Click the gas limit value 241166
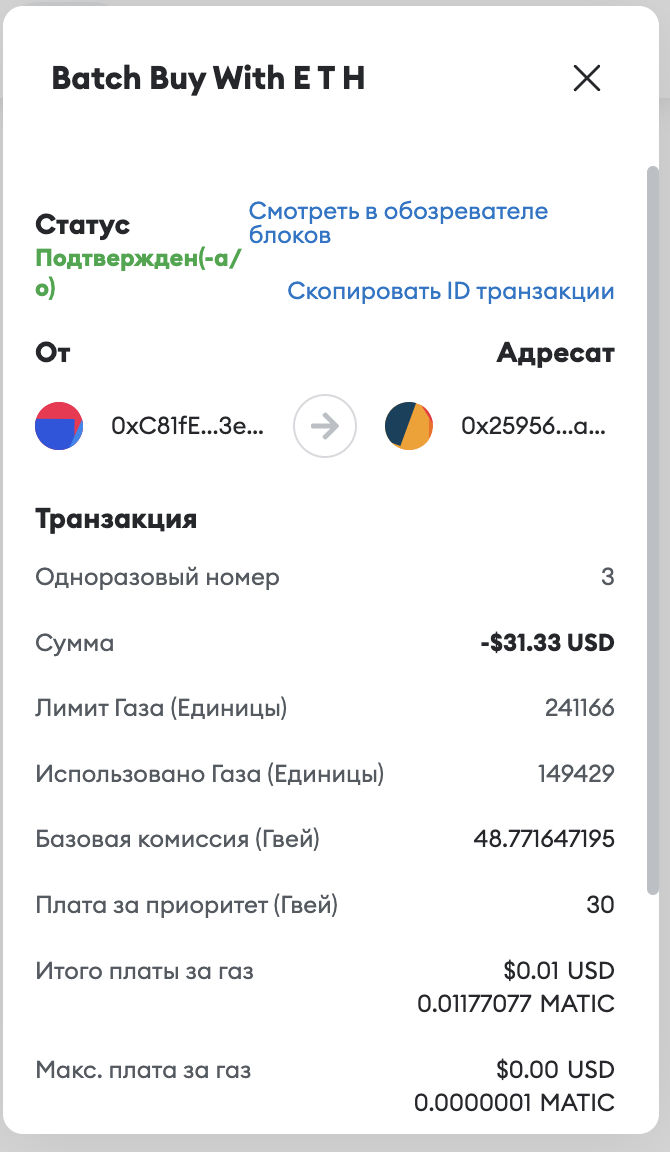 pos(580,709)
